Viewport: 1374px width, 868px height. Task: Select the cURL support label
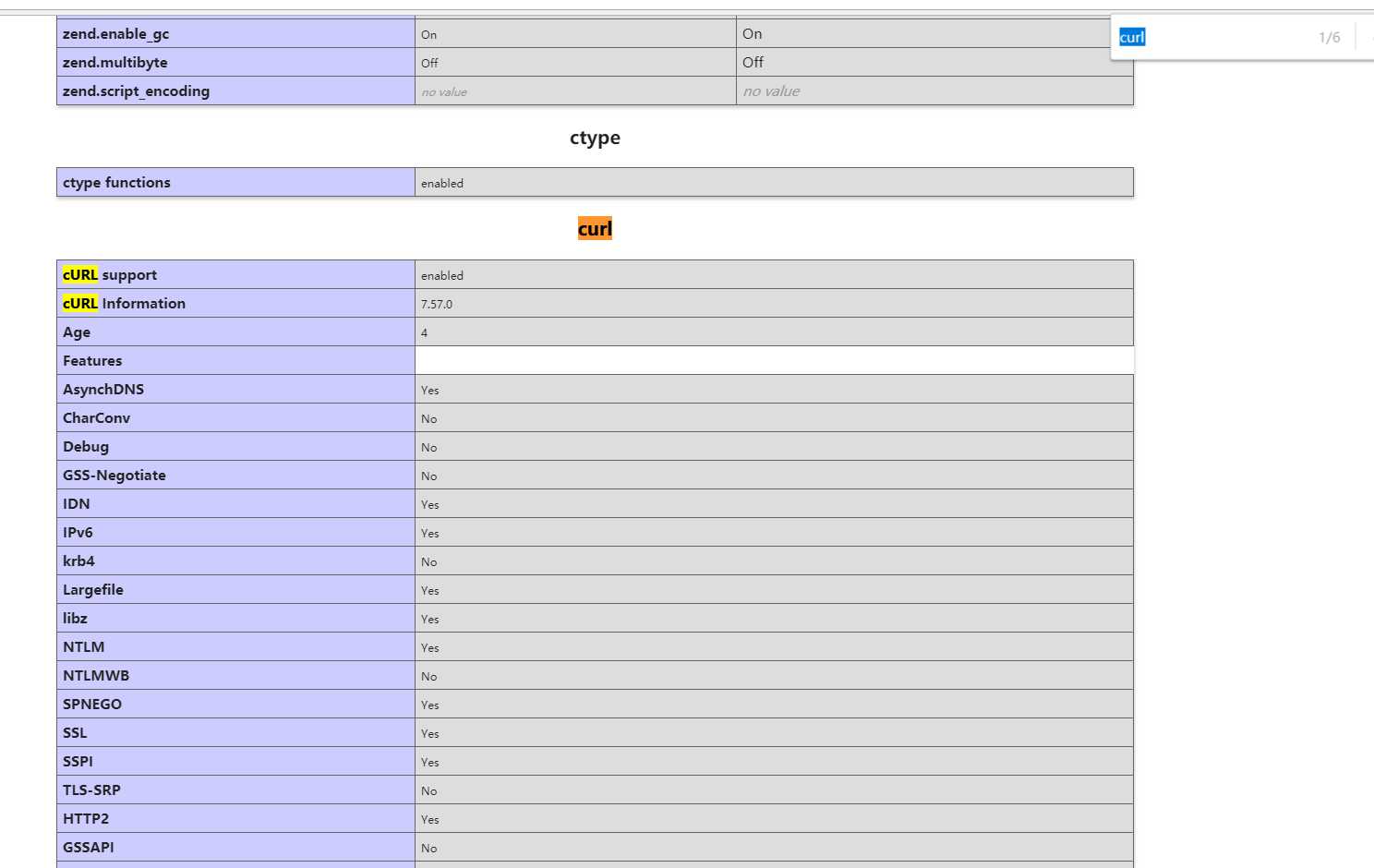pyautogui.click(x=110, y=275)
